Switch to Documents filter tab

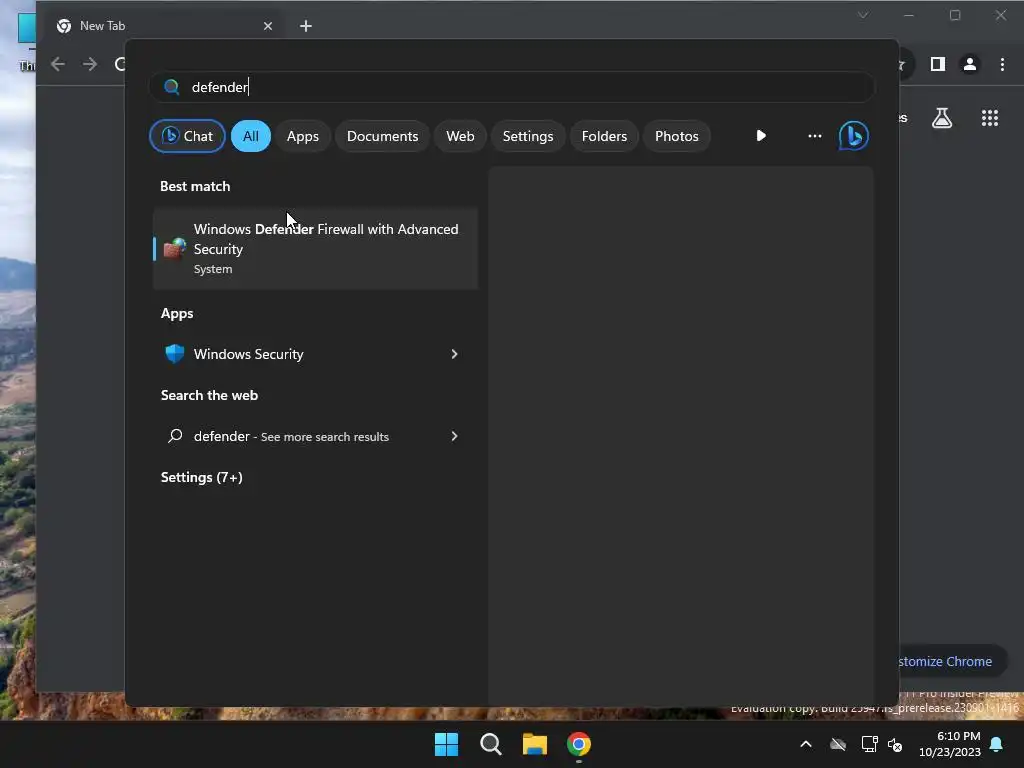382,136
